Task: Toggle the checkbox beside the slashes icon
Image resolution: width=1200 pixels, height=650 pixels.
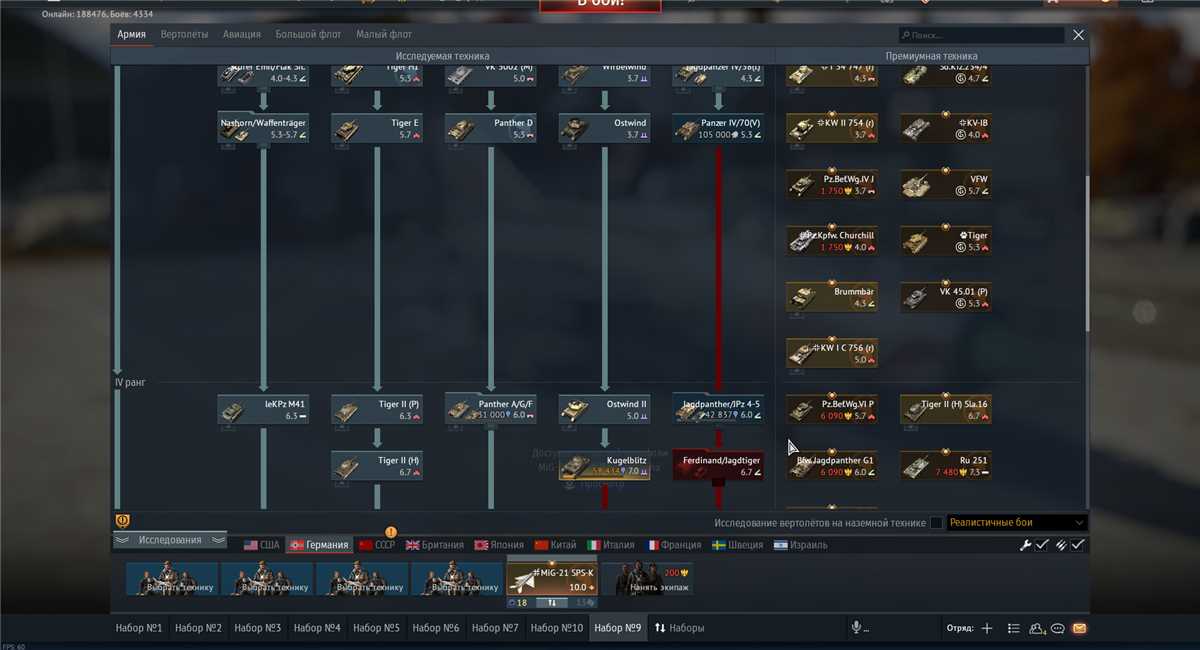Action: click(x=1078, y=544)
